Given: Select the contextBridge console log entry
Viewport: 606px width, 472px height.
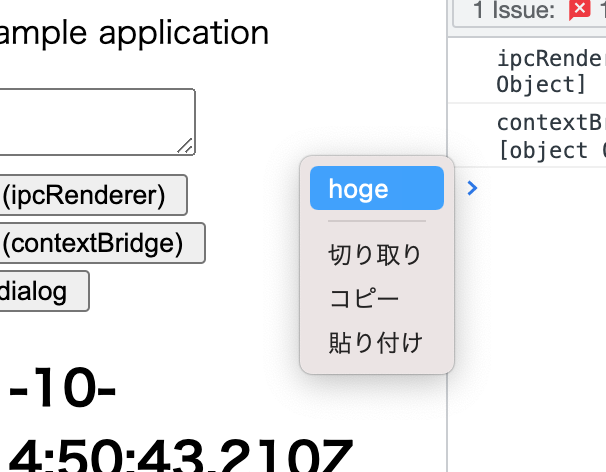Looking at the screenshot, I should pyautogui.click(x=550, y=137).
